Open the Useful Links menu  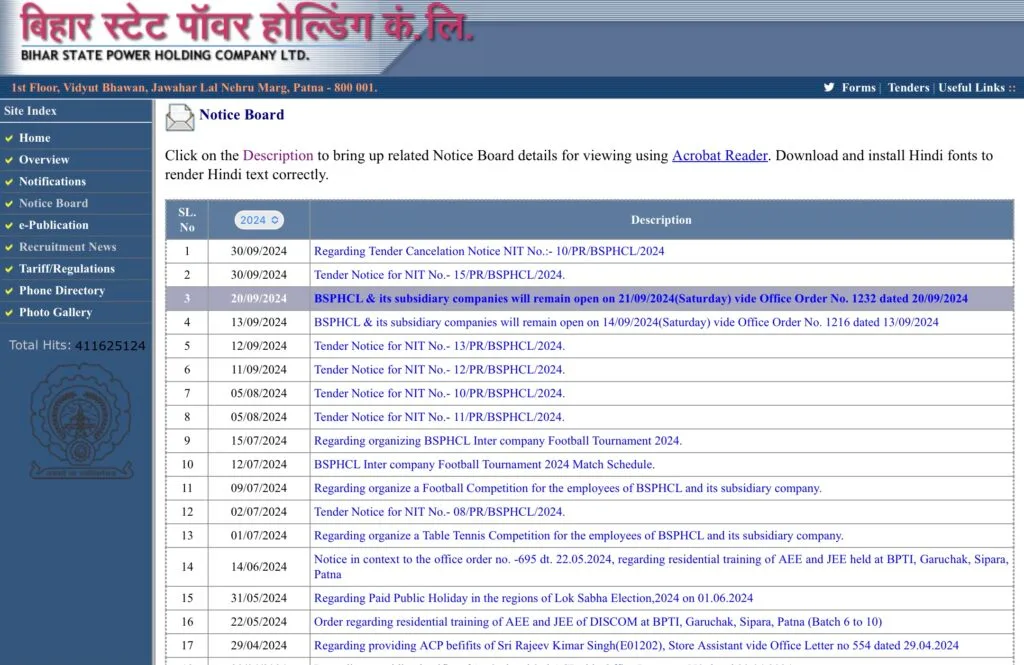point(971,88)
